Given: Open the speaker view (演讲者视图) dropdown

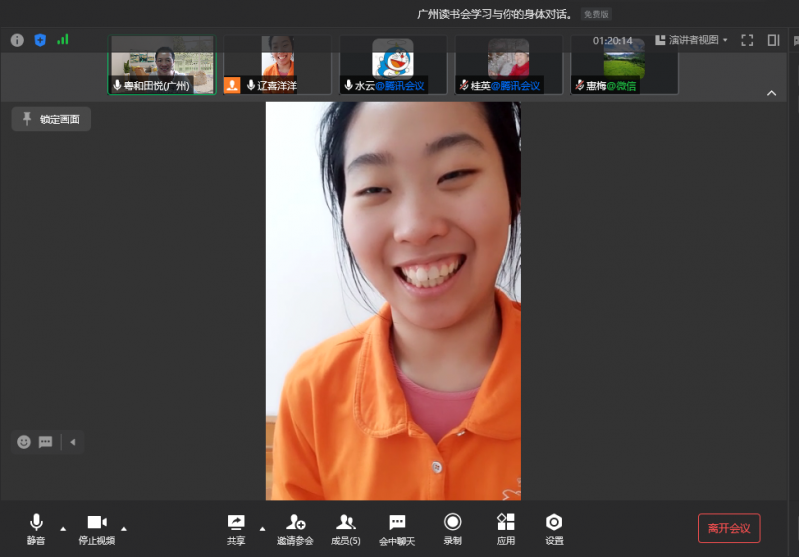Looking at the screenshot, I should coord(692,40).
